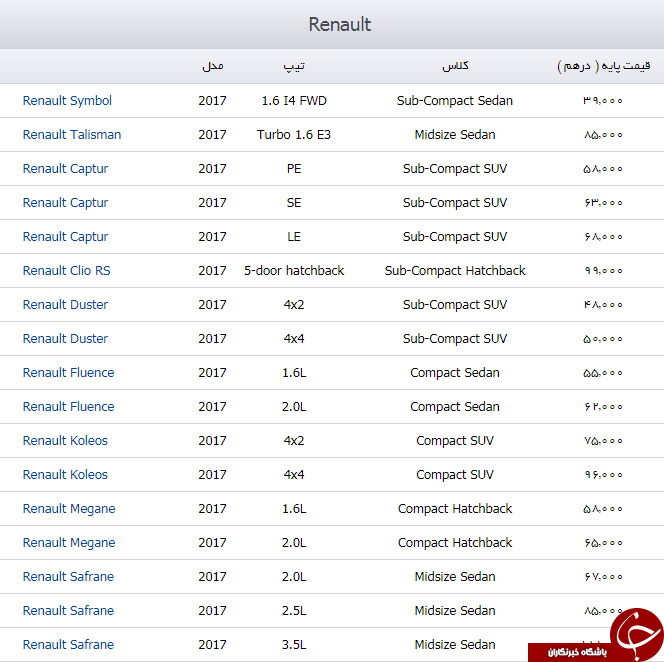Select the Koleos 4x2 price '۷۵,۰۰۰'
This screenshot has height=662, width=664.
point(603,440)
